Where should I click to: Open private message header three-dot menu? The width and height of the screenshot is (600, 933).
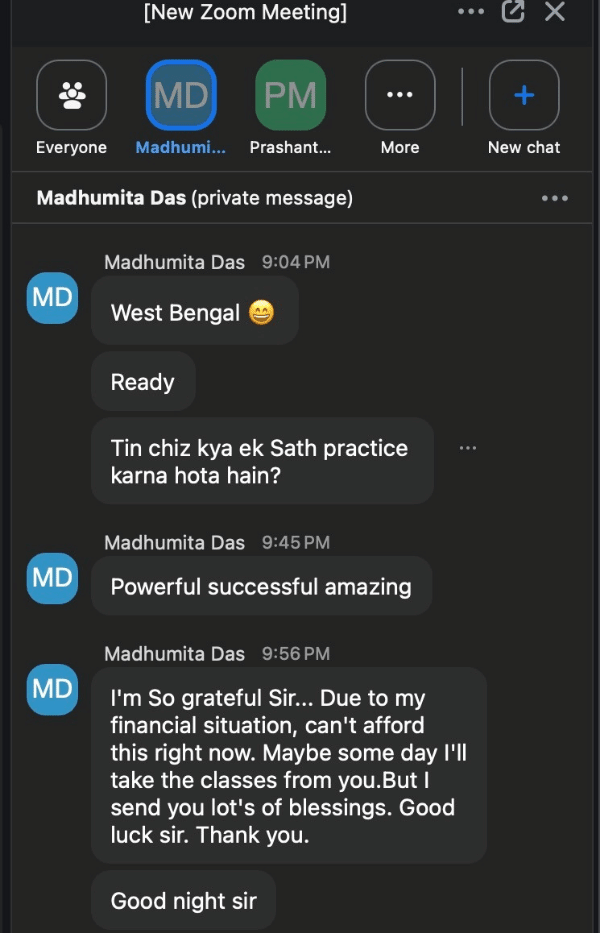tap(554, 198)
